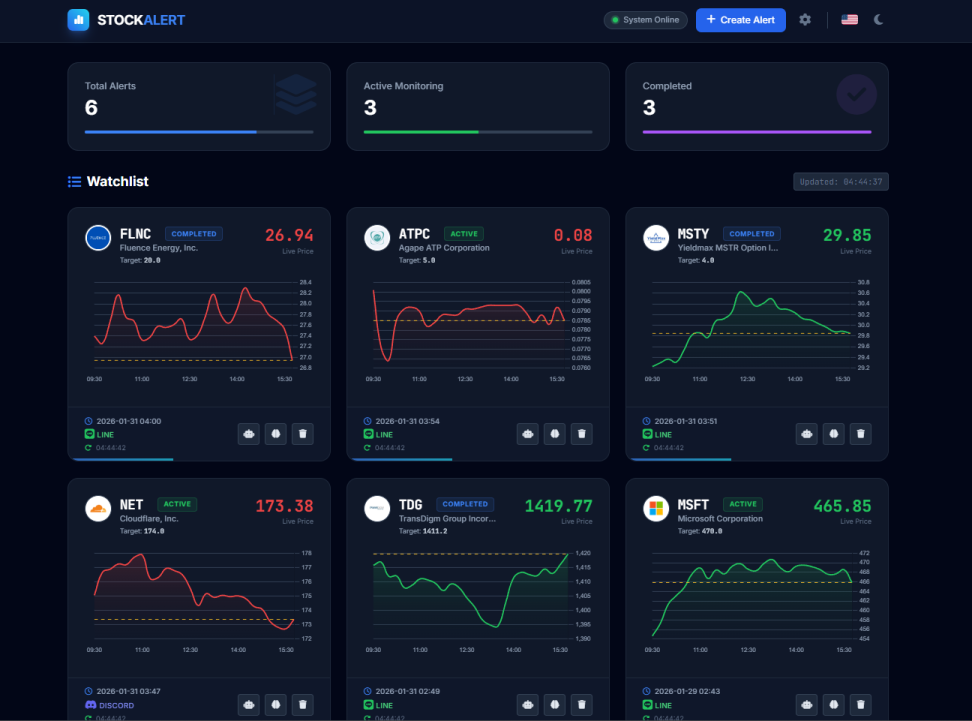The image size is (972, 721).
Task: Click the COMPLETED badge on TDG
Action: (465, 504)
